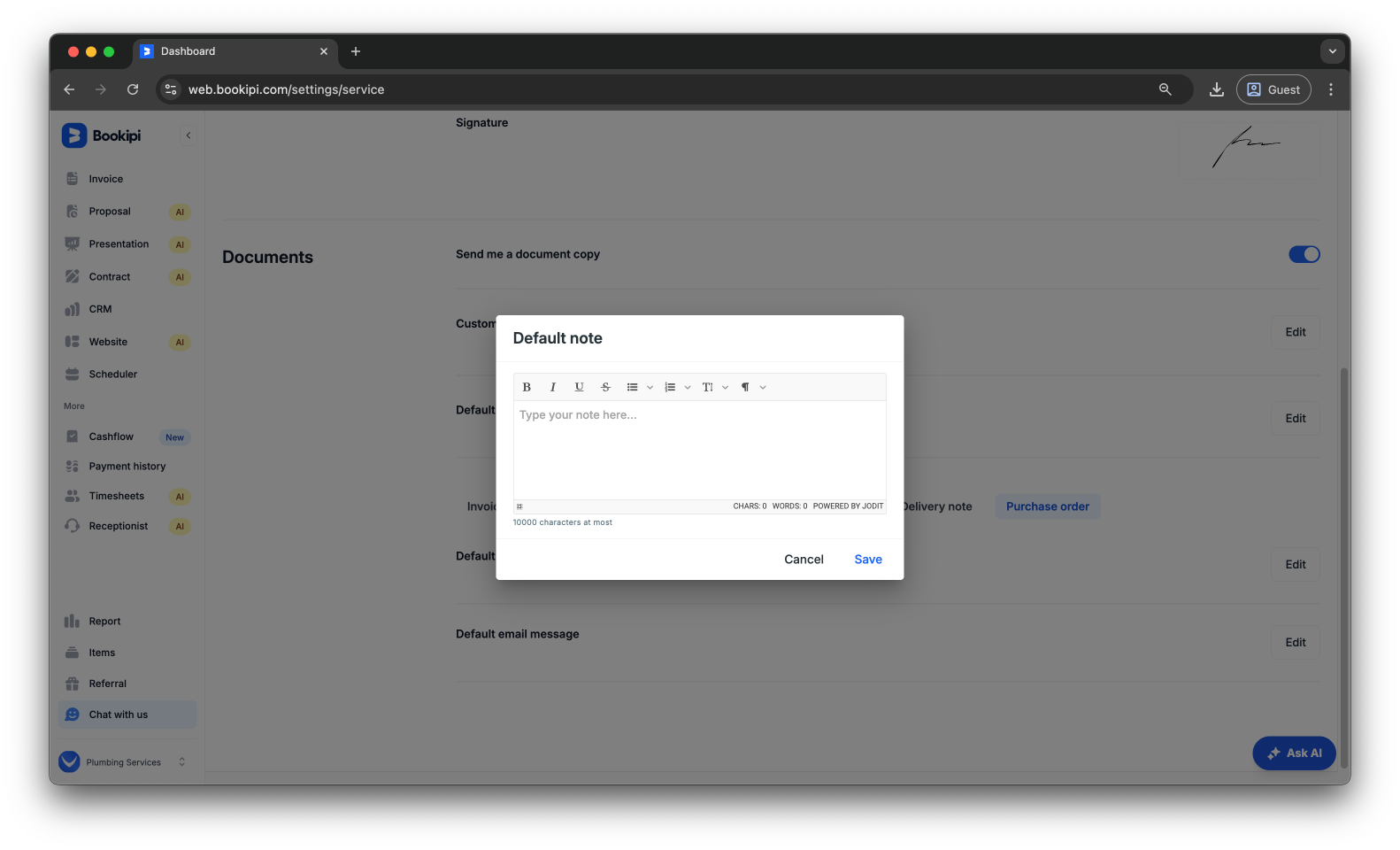Open a new browser tab
Image resolution: width=1400 pixels, height=850 pixels.
356,51
